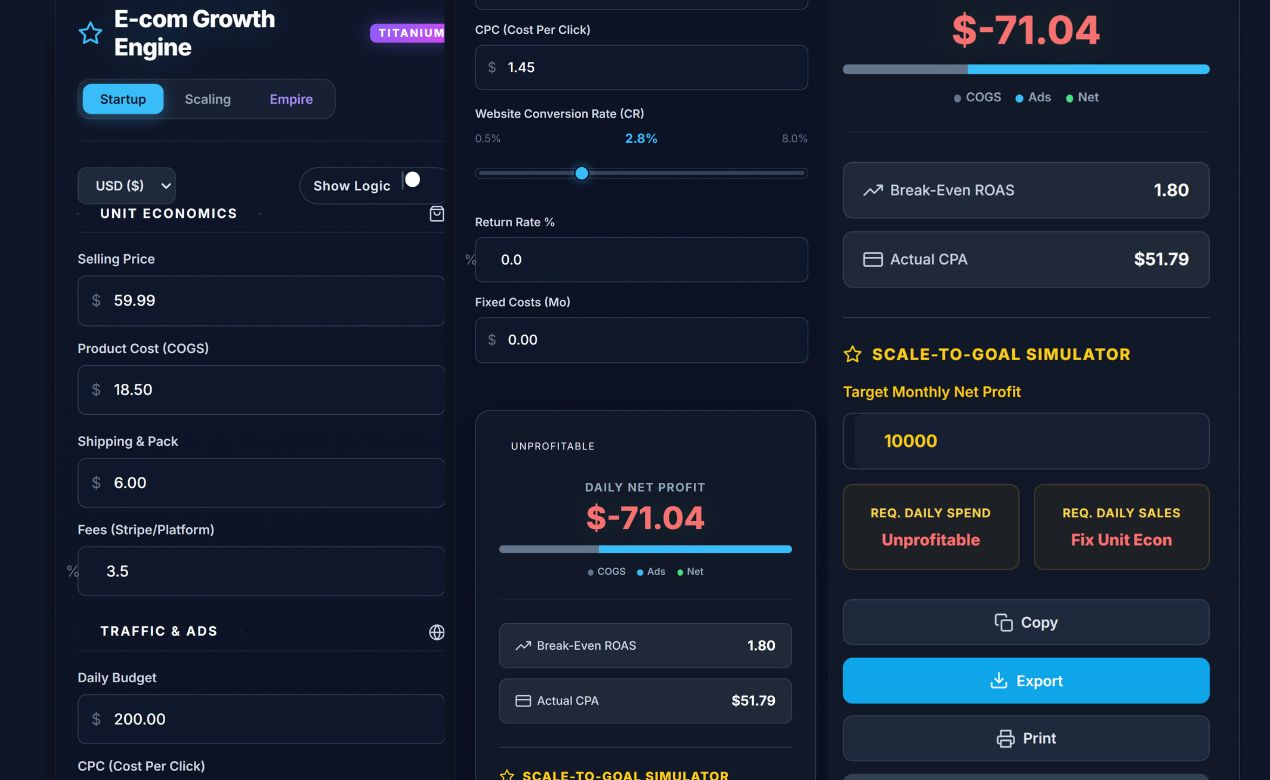Click the COGS legend dot under the net profit
Image resolution: width=1270 pixels, height=780 pixels.
click(x=957, y=97)
